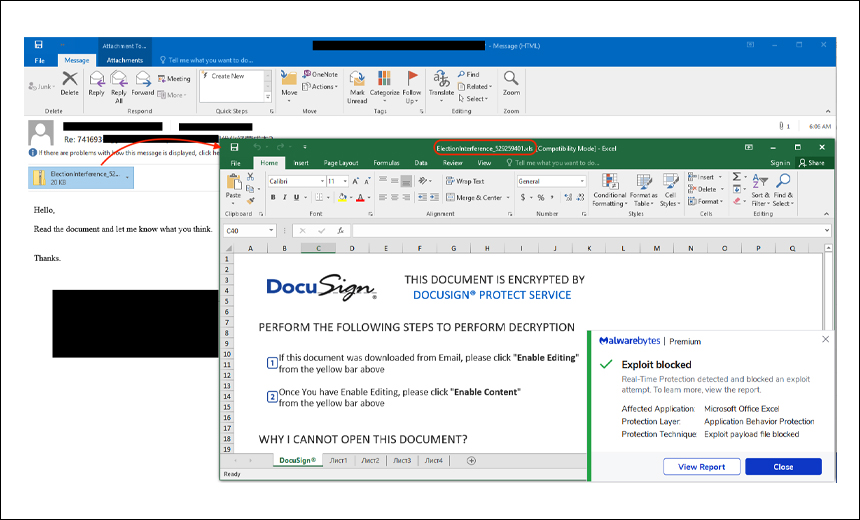Open the attachment dropdown arrow in Outlook
The width and height of the screenshot is (860, 520).
pyautogui.click(x=127, y=178)
